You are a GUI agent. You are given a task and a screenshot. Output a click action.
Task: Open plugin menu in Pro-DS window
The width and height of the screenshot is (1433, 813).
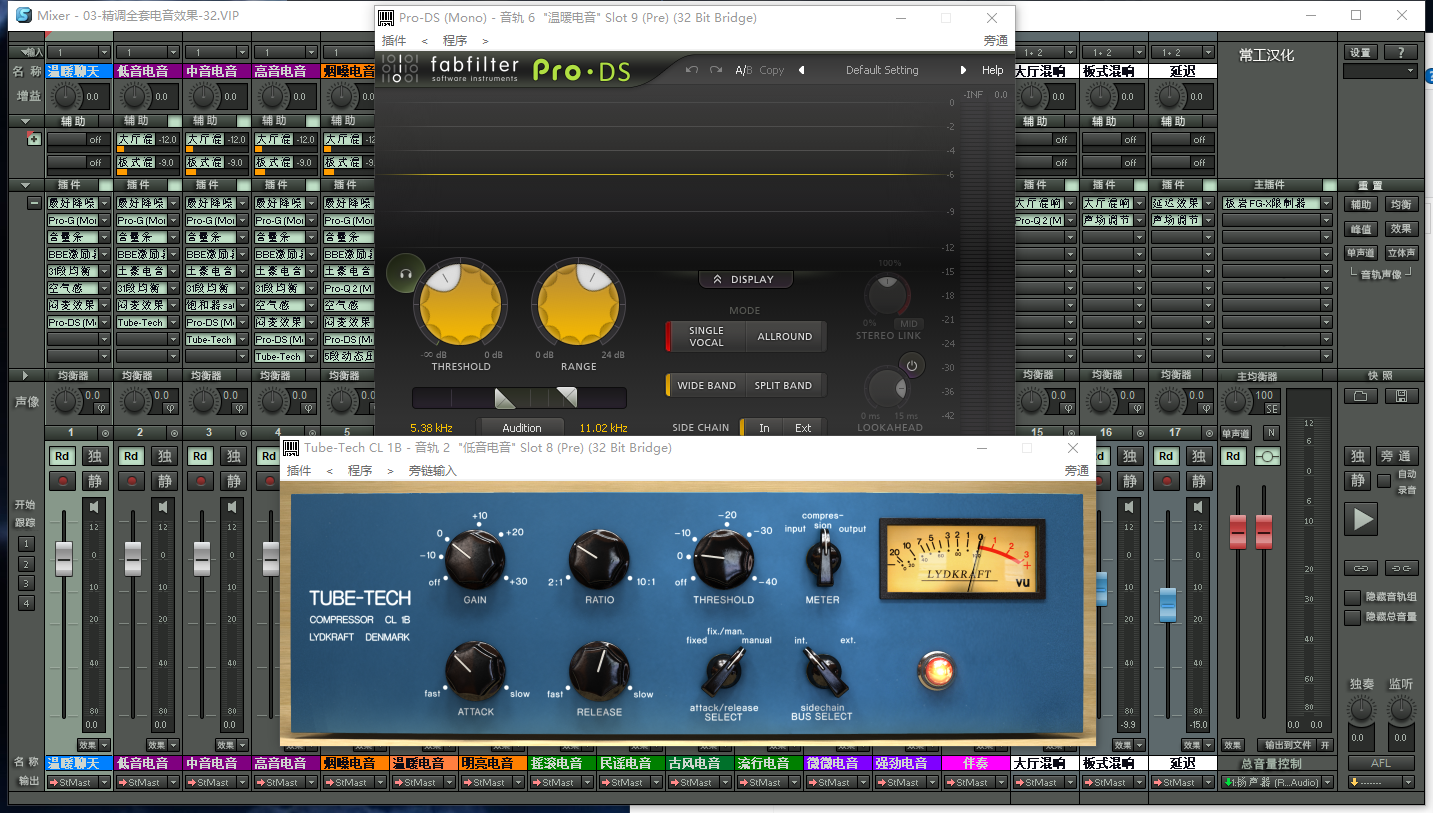click(x=394, y=40)
